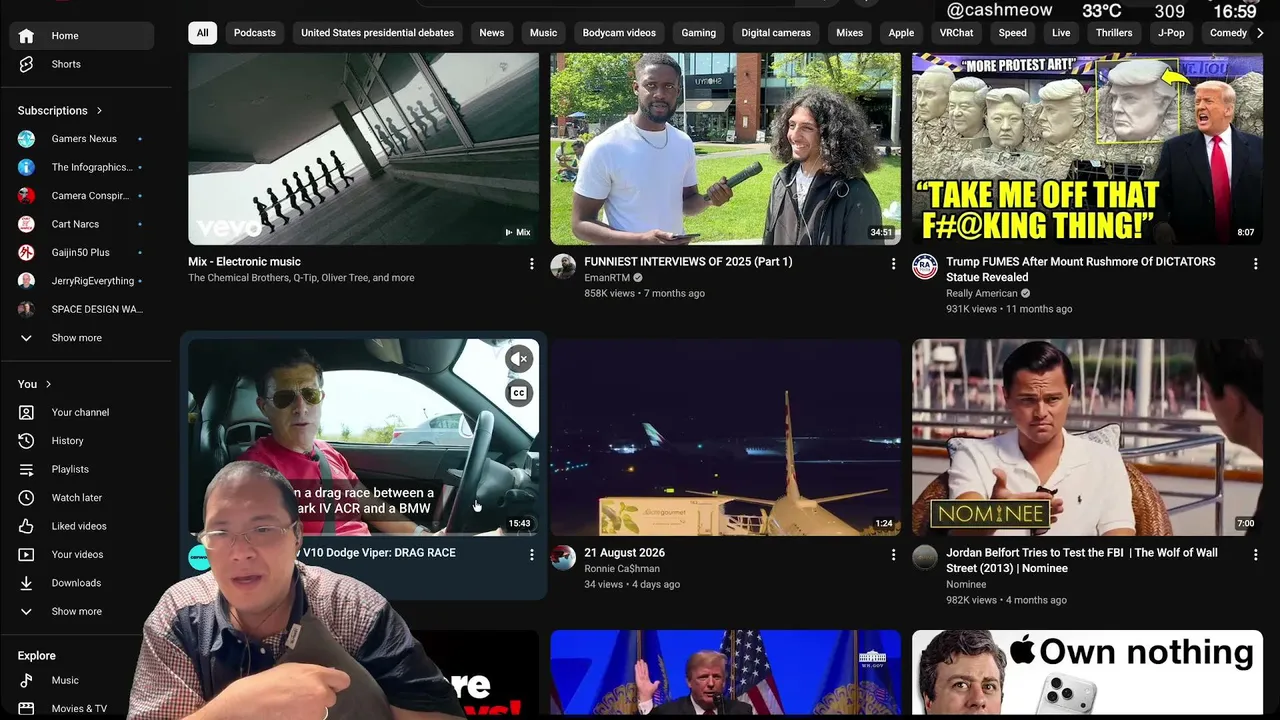Open the Gaijin50 Plus subscription
Image resolution: width=1280 pixels, height=720 pixels.
[x=82, y=253]
